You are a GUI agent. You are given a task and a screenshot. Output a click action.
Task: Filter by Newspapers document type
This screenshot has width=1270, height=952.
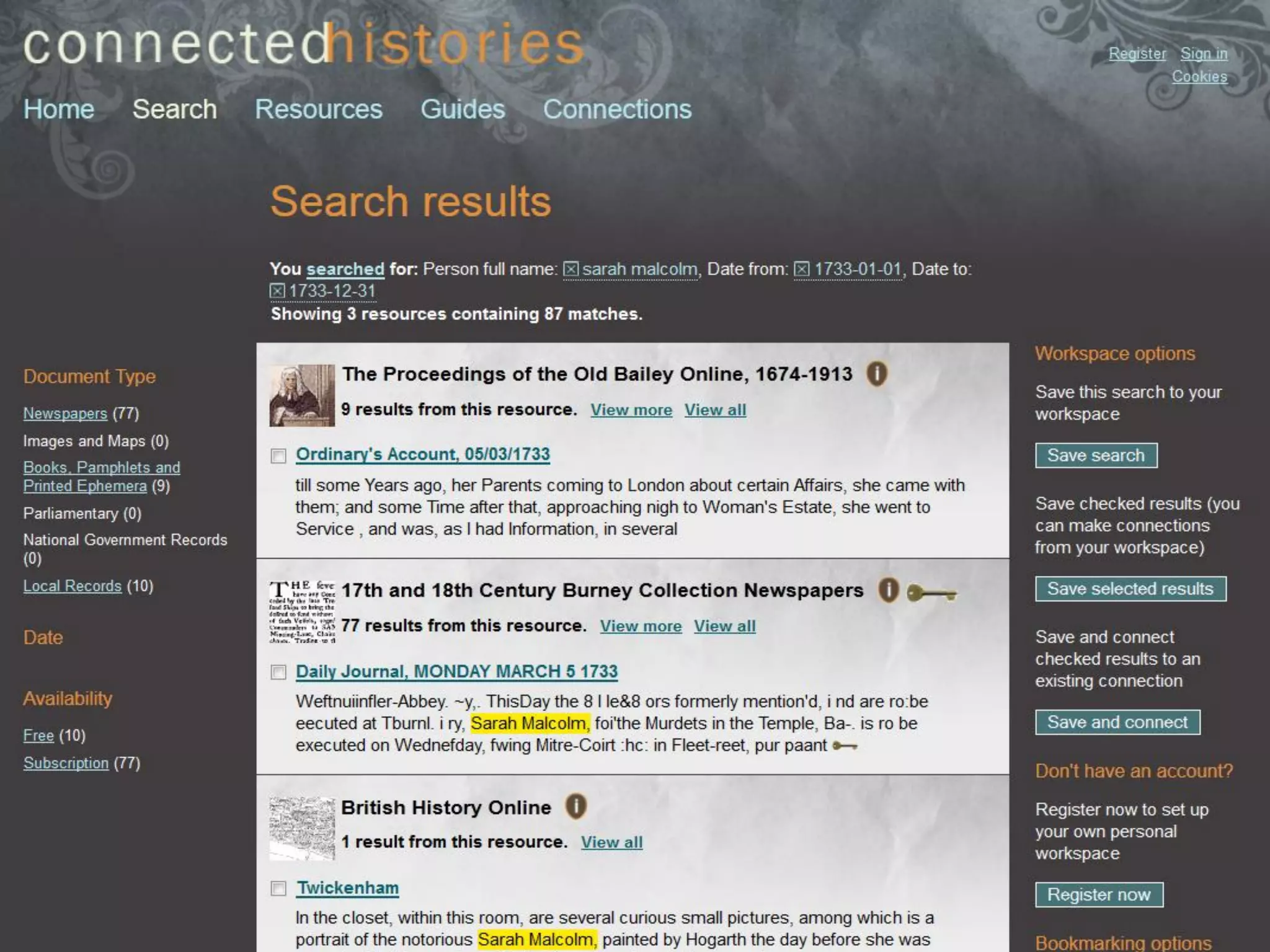point(65,413)
